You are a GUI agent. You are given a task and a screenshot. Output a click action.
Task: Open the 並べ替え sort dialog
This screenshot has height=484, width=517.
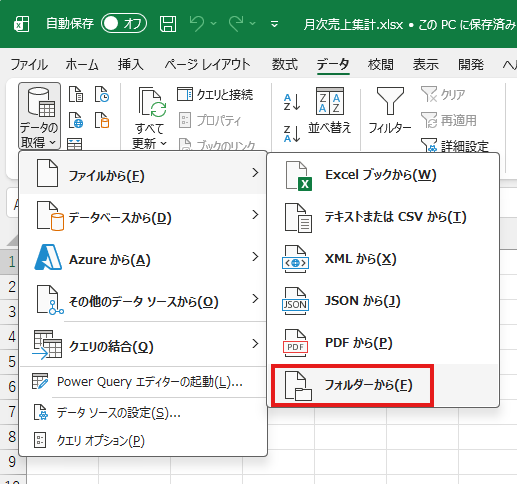tap(329, 111)
